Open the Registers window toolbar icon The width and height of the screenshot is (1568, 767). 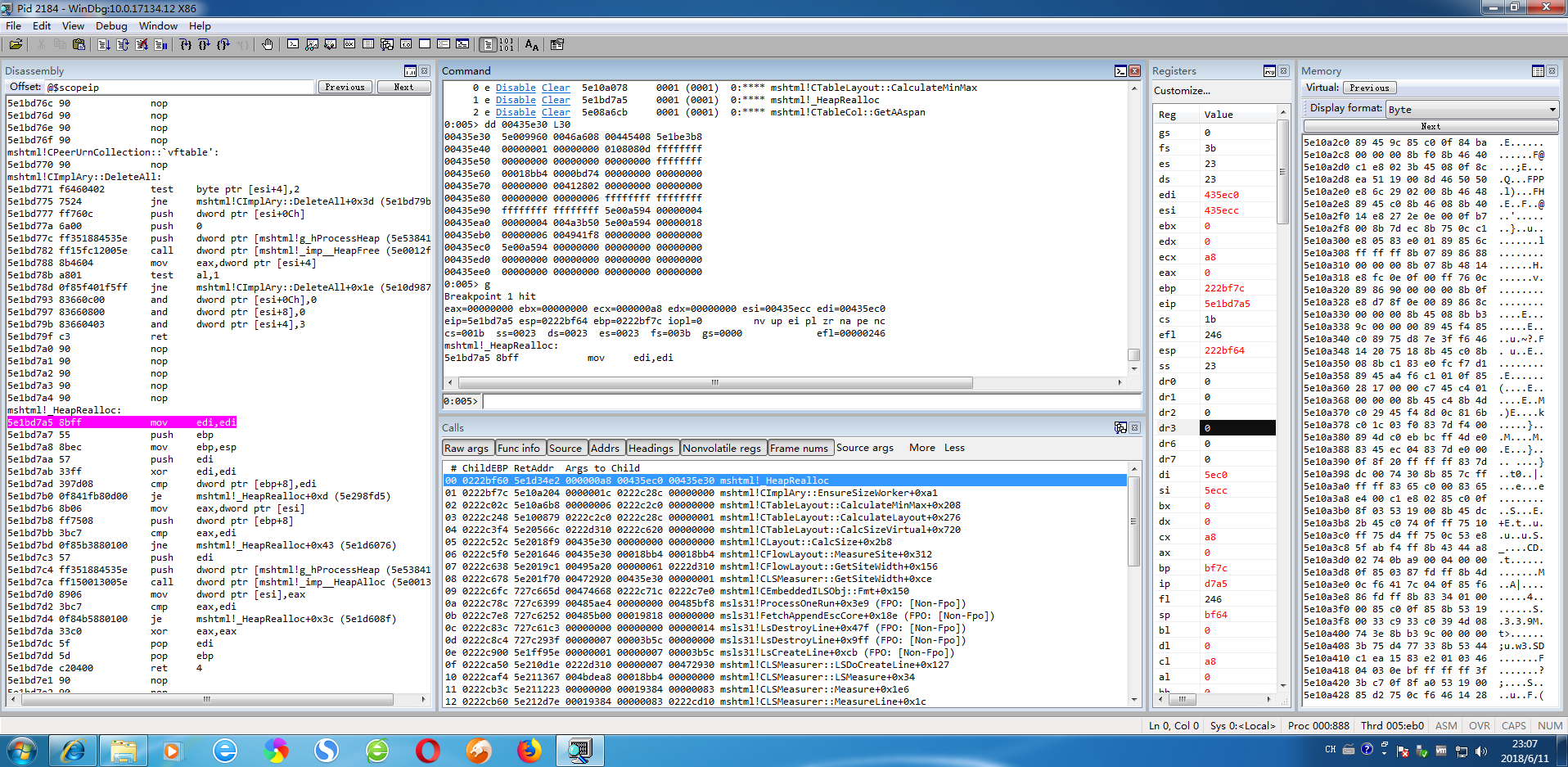click(349, 44)
